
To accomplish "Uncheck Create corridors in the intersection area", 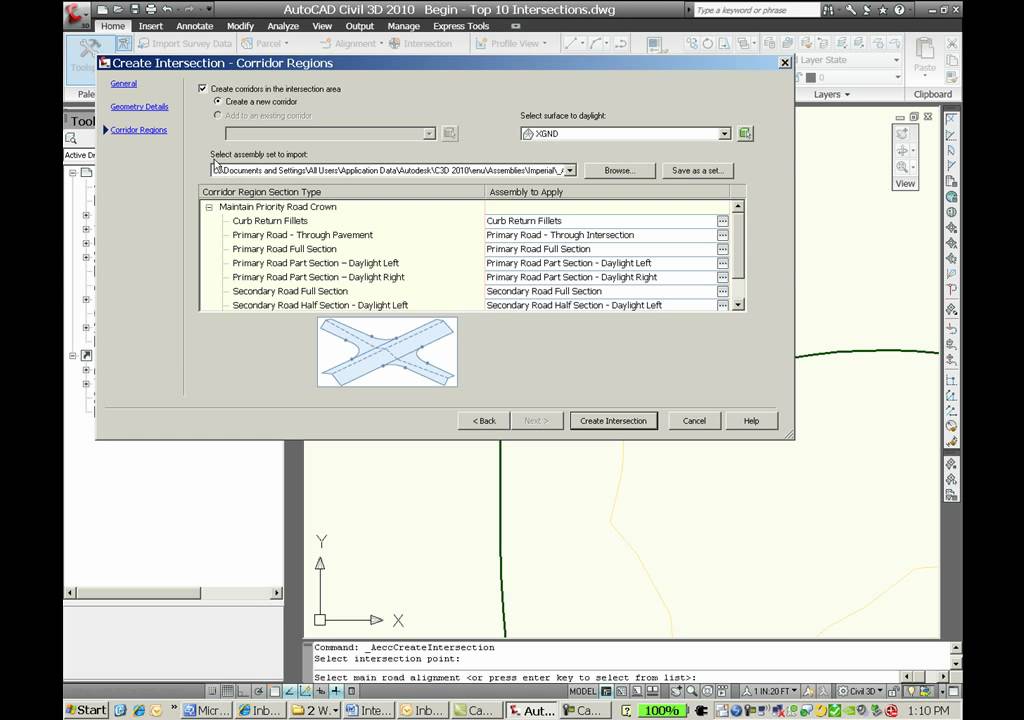I will tap(202, 88).
